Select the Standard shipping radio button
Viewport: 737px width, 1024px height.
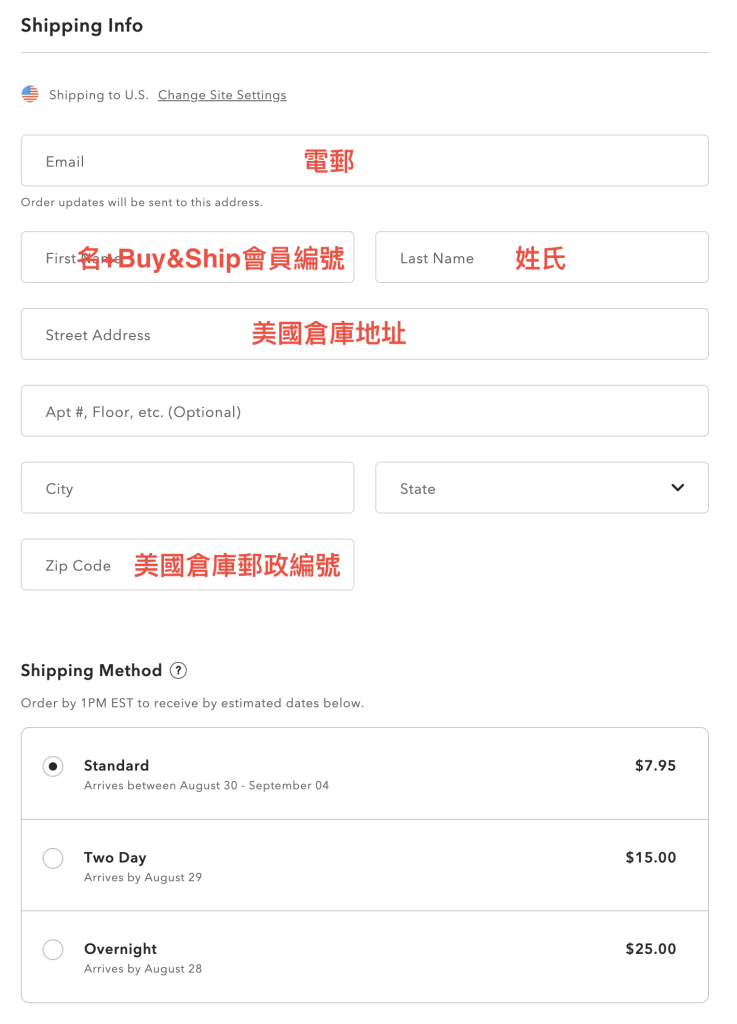coord(53,767)
